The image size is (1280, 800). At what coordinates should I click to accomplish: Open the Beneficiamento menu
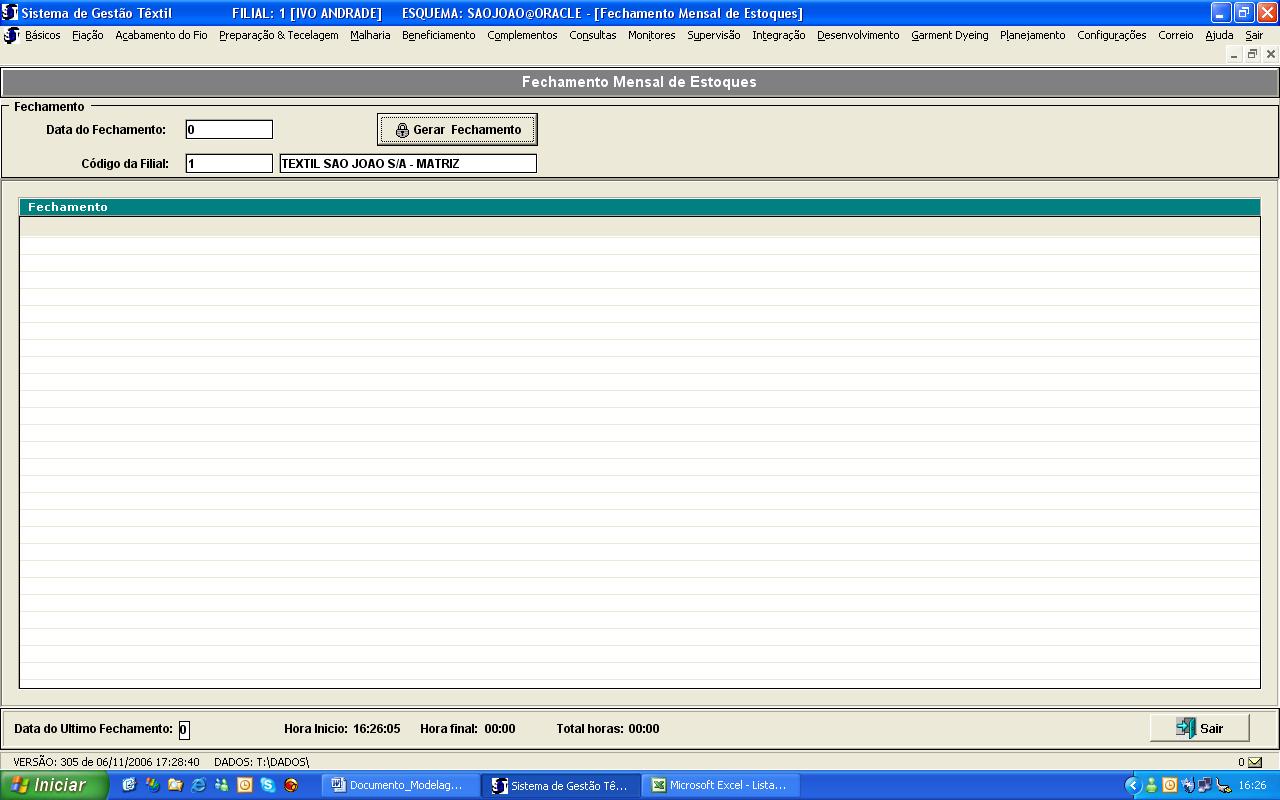(438, 35)
